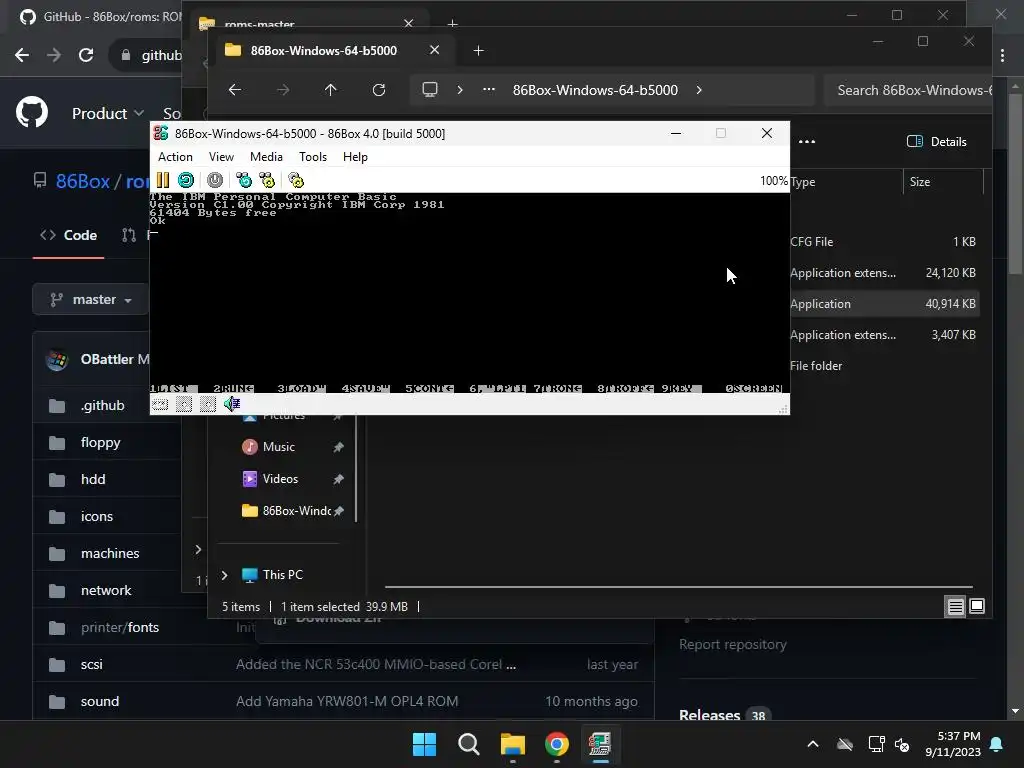Screen dimensions: 1024x768
Task: Open the sound folder in GitHub repo
Action: [100, 701]
